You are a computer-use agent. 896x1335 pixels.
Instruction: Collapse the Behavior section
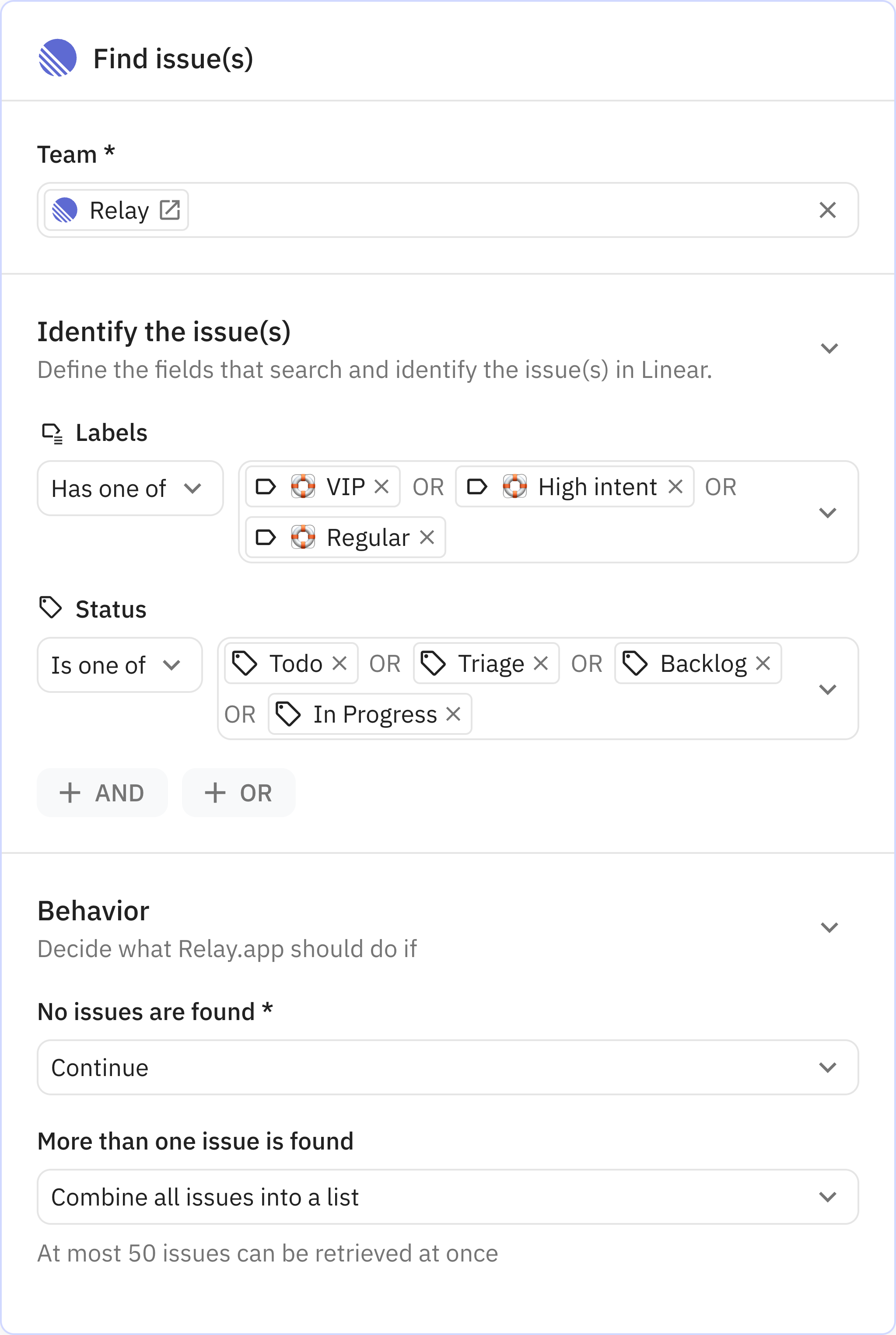coord(829,927)
